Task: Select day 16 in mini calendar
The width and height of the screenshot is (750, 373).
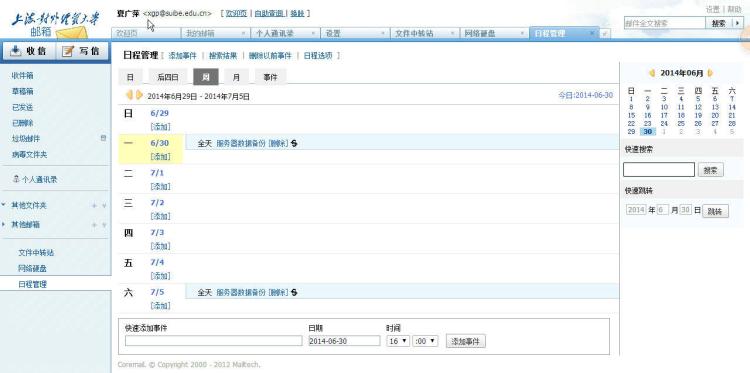Action: [x=648, y=115]
